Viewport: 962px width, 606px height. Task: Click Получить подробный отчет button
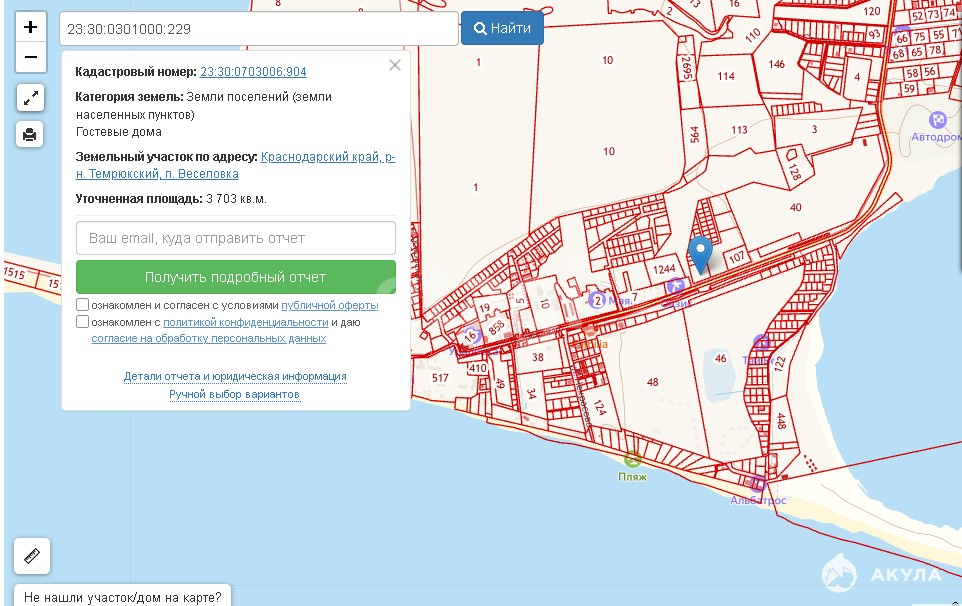(235, 277)
